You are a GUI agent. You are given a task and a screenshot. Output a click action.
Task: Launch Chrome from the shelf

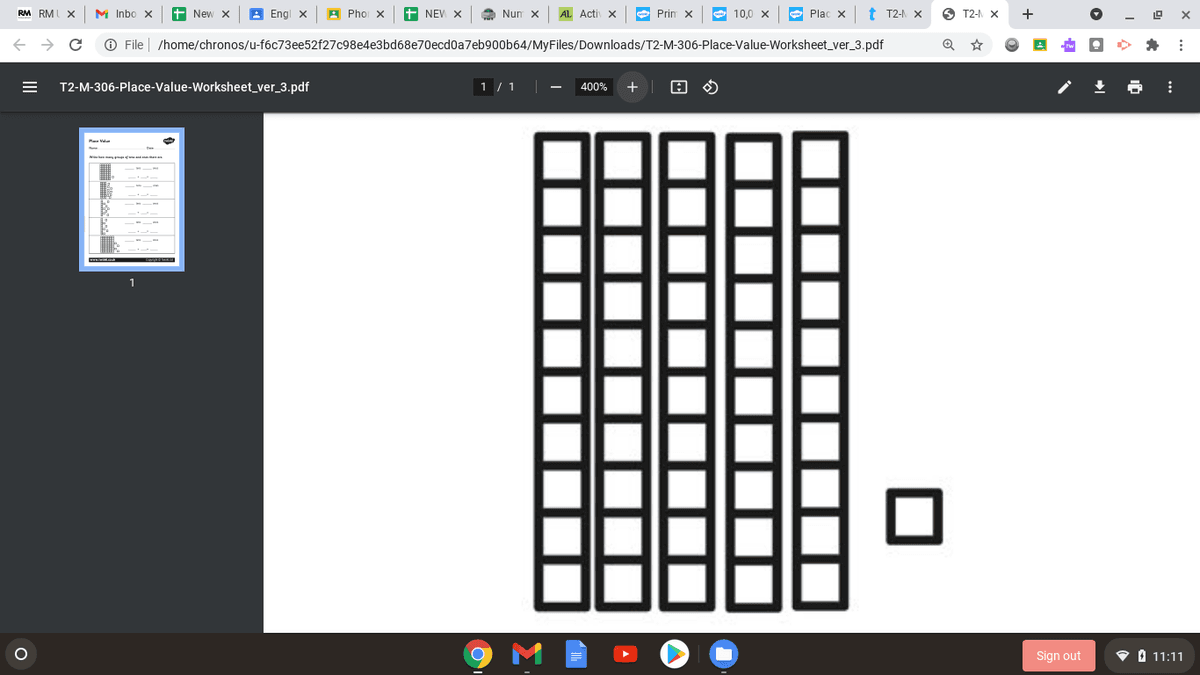(478, 655)
